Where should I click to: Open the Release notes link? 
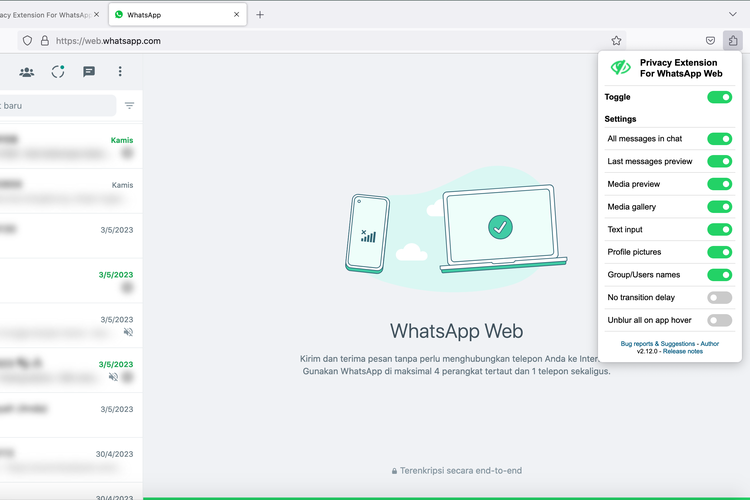(682, 351)
